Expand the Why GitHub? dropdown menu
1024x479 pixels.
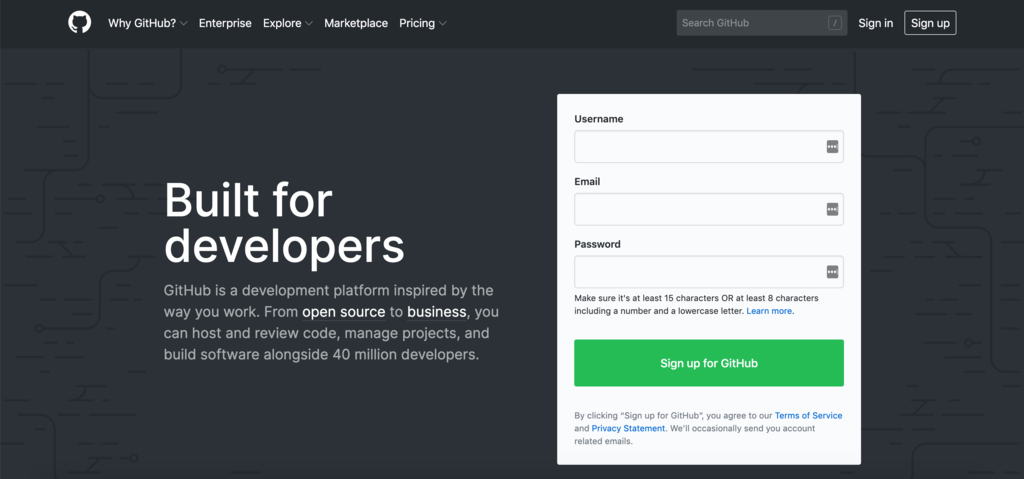(x=148, y=23)
